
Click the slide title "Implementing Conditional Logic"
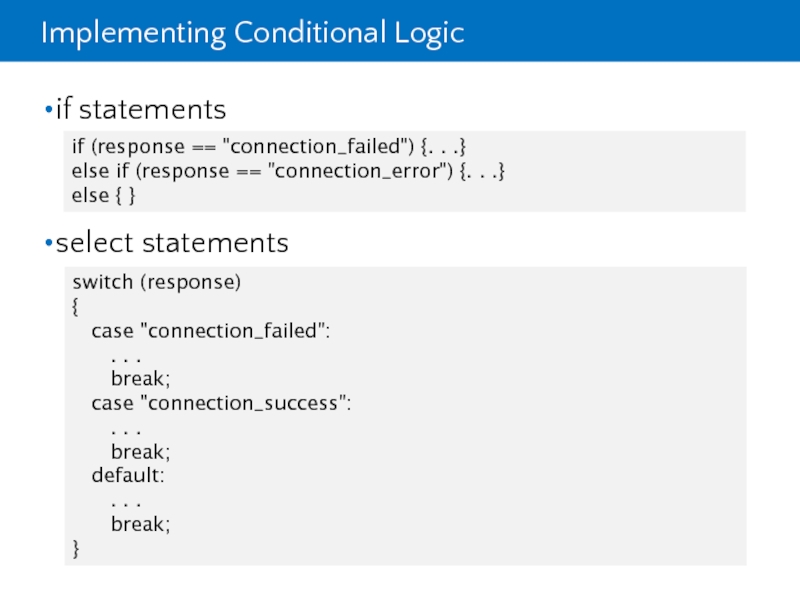pyautogui.click(x=253, y=33)
